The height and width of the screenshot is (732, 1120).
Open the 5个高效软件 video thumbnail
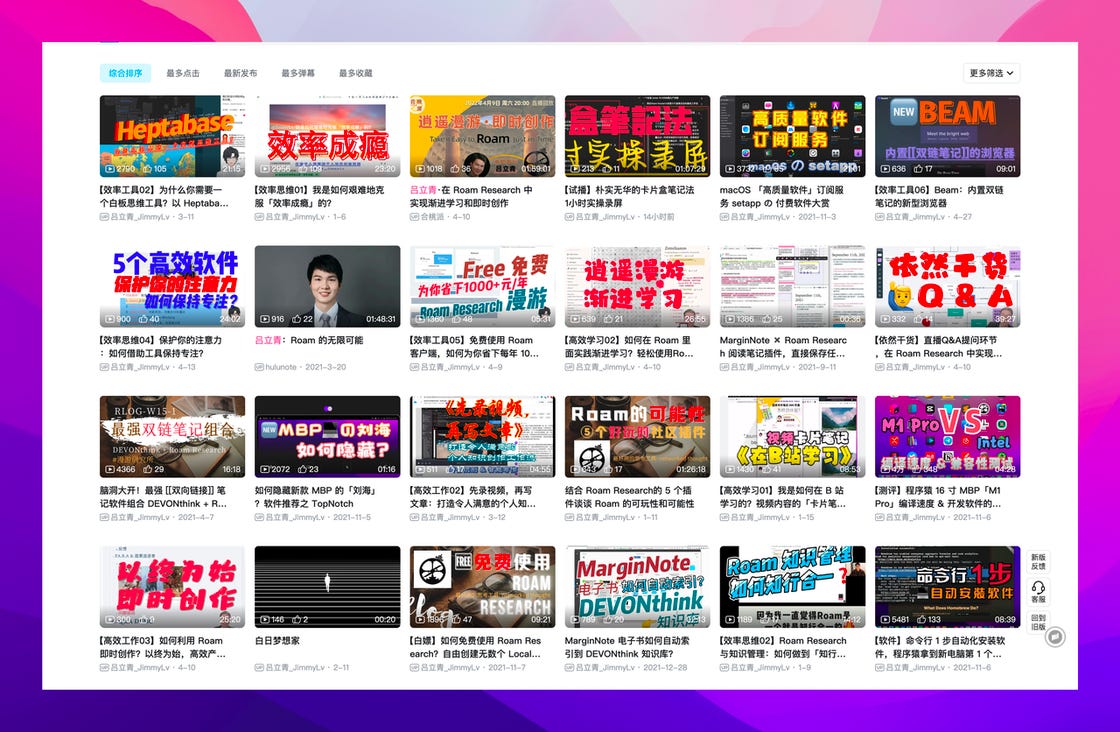click(x=172, y=286)
